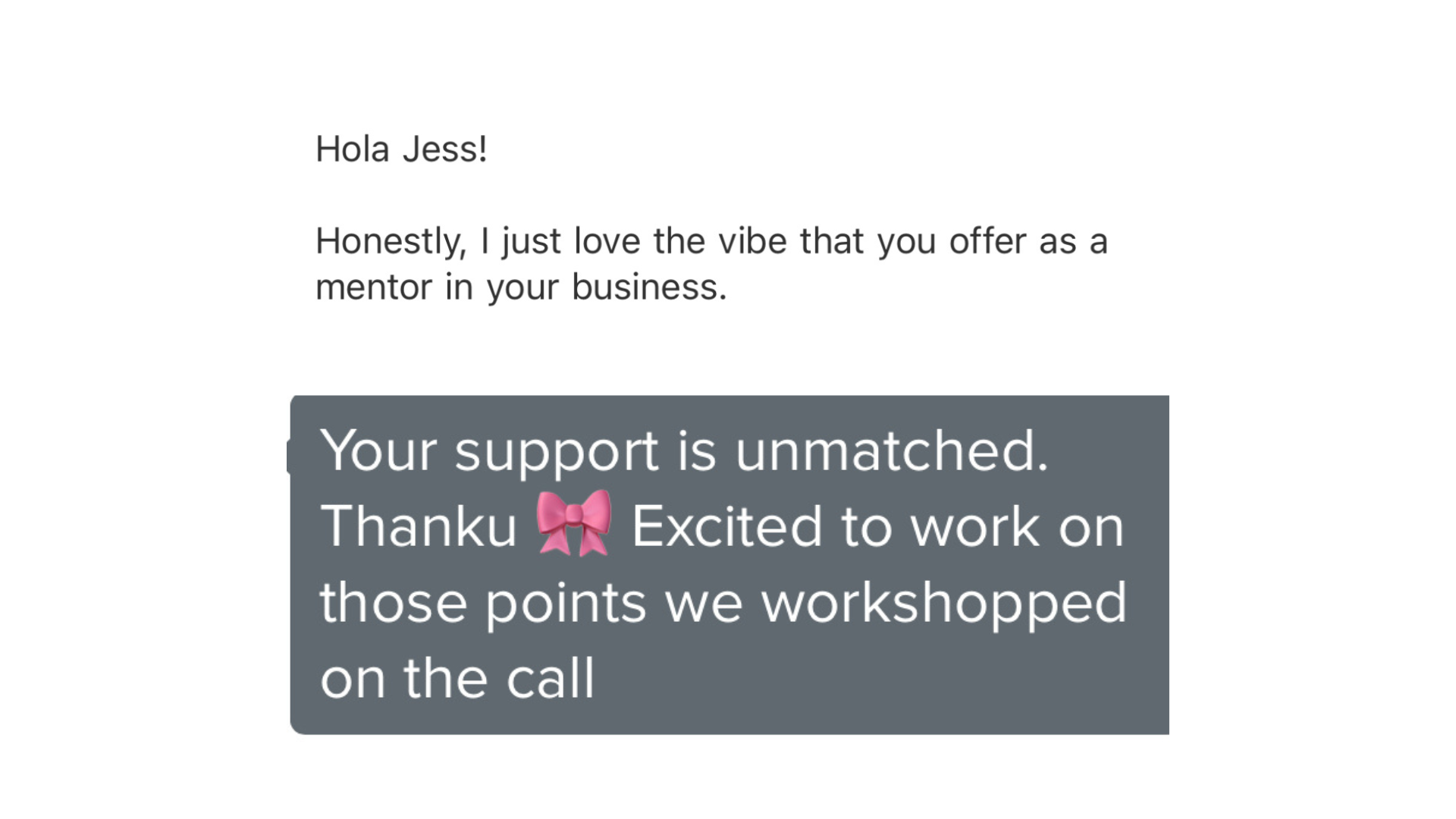Click the word "Honestly," in the paragraph
The height and width of the screenshot is (819, 1456).
(391, 243)
